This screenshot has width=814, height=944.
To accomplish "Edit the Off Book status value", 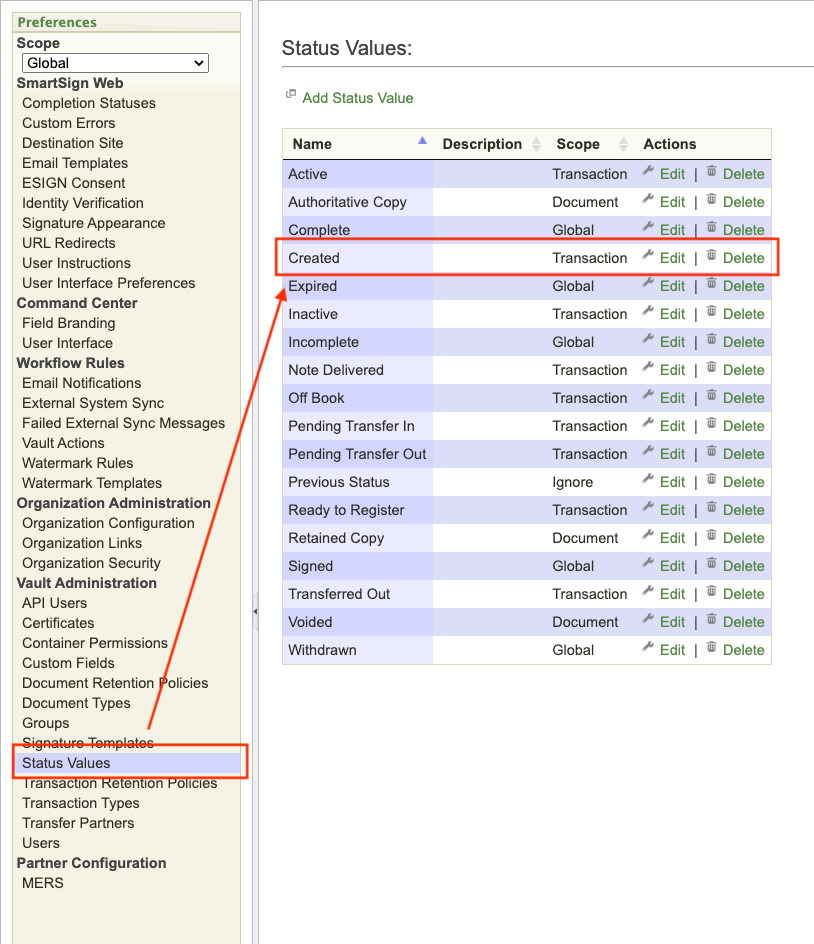I will coord(672,398).
